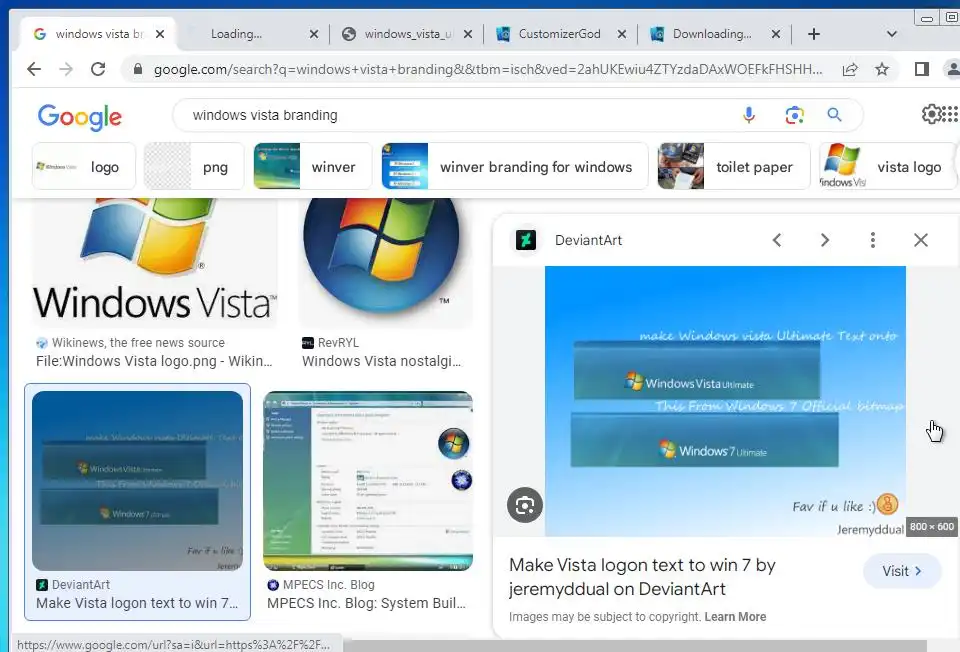The width and height of the screenshot is (960, 652).
Task: Filter results by 'logo' chip
Action: tap(84, 167)
